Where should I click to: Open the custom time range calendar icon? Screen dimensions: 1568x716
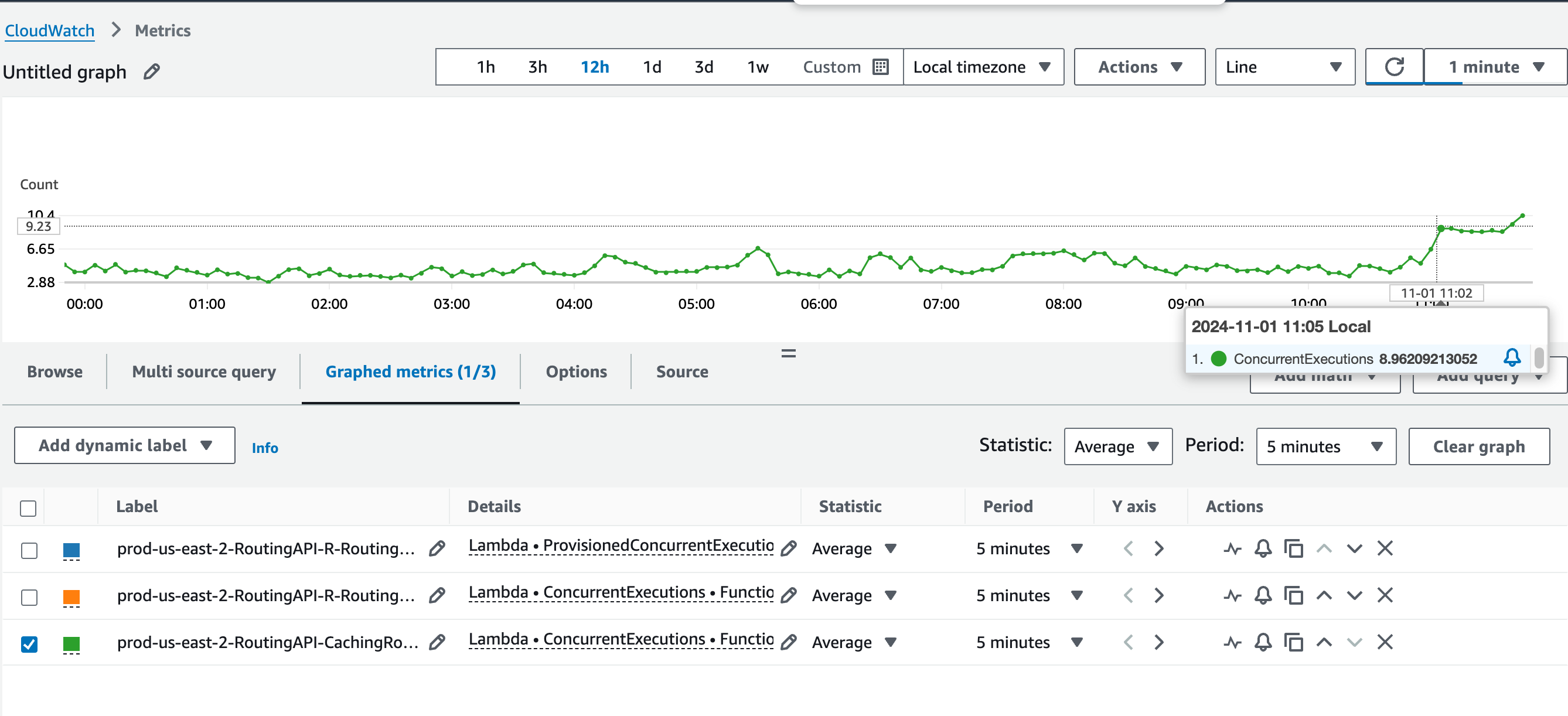[x=880, y=67]
